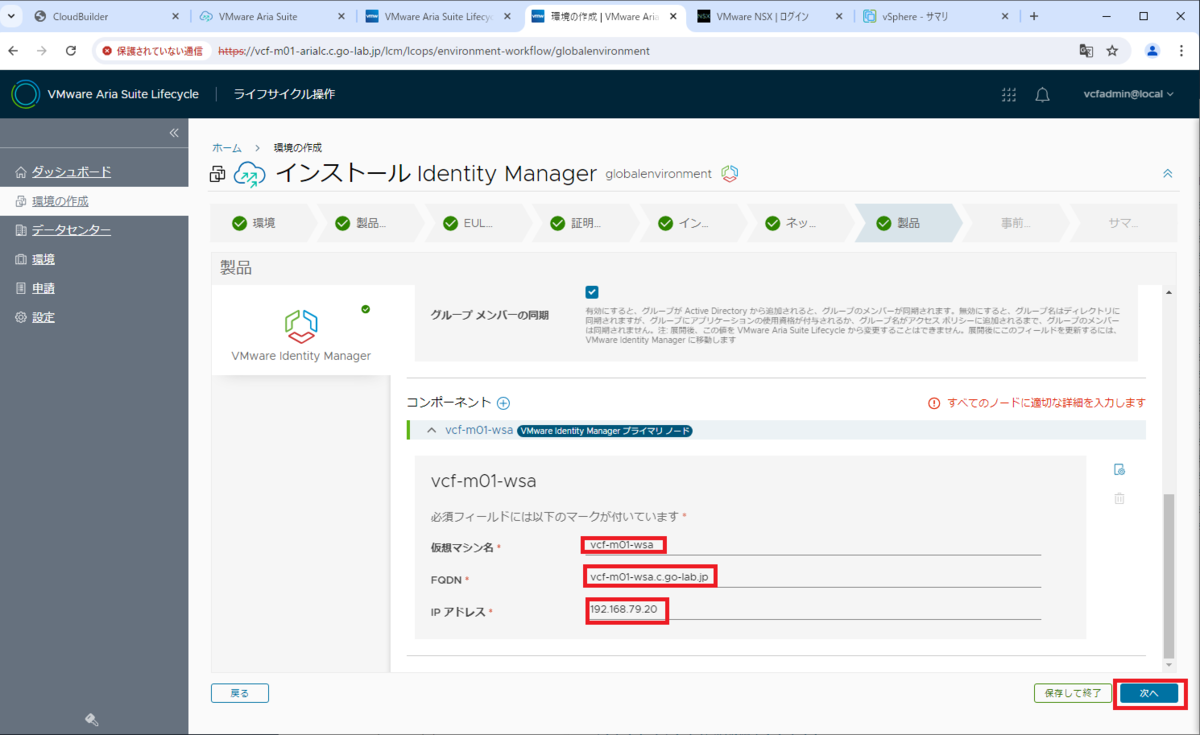Go to the 環境 wizard step

(x=261, y=223)
